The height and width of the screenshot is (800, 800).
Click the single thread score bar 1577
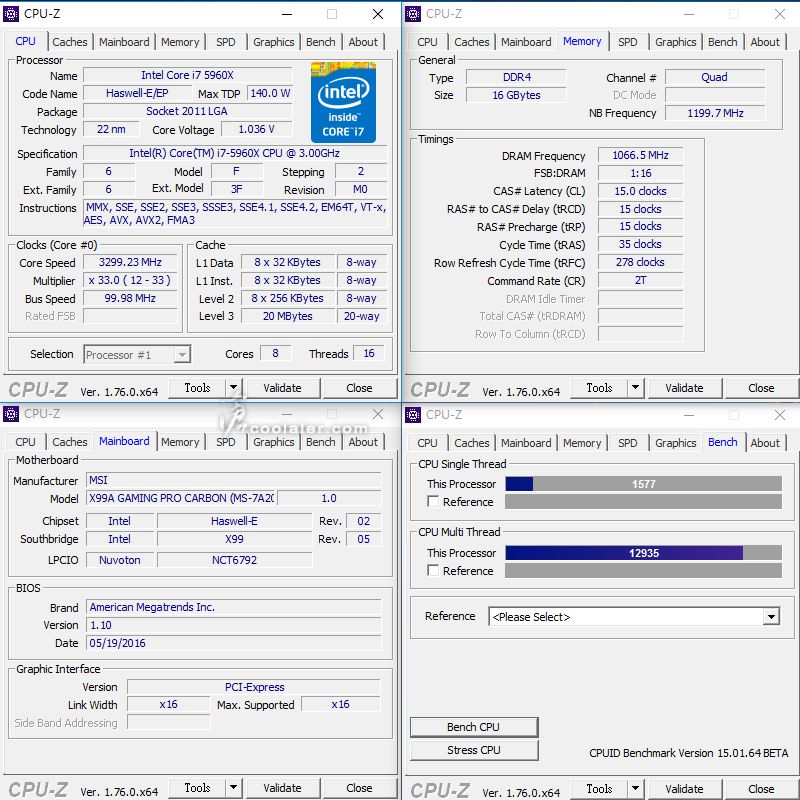[x=643, y=484]
